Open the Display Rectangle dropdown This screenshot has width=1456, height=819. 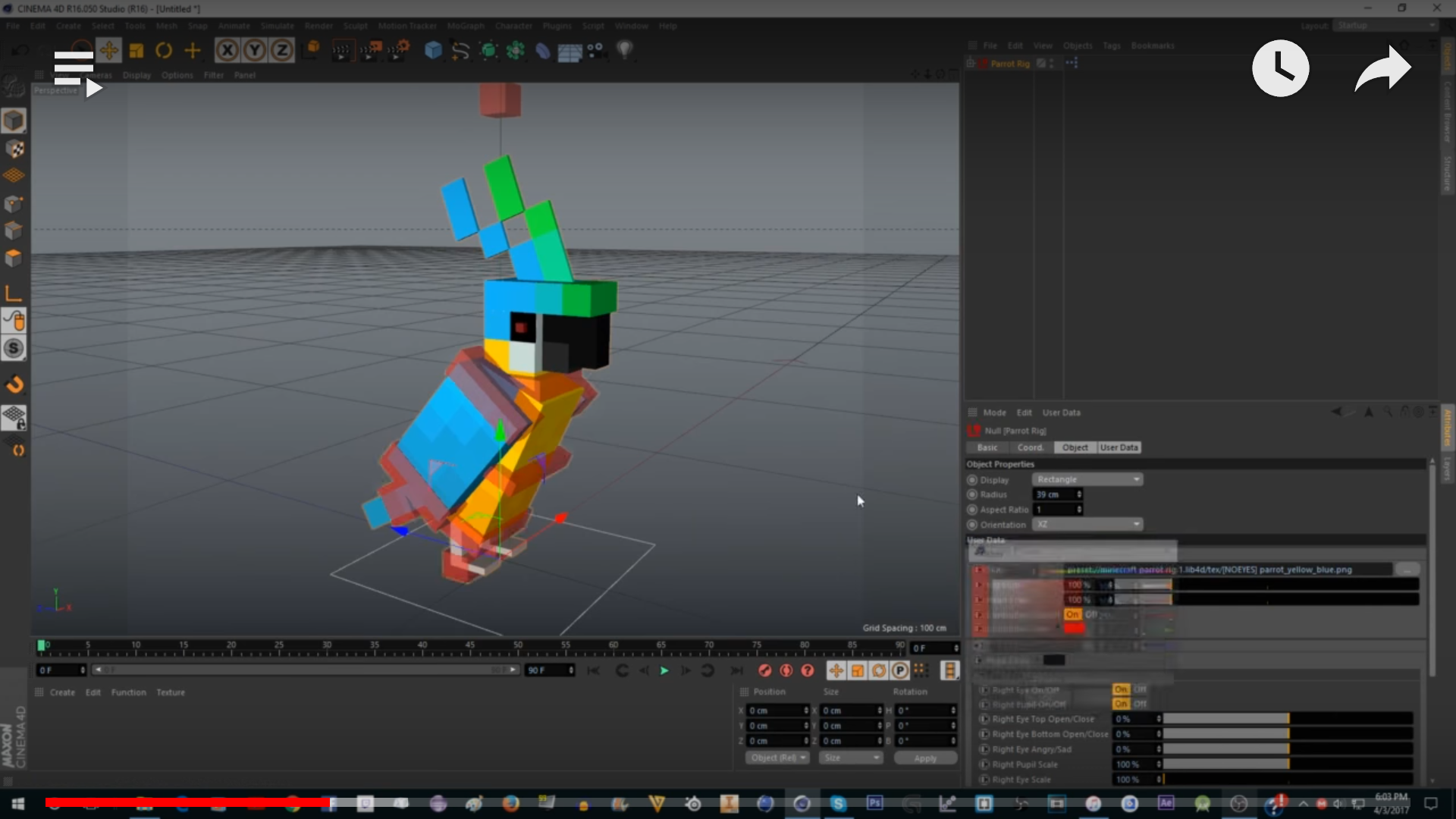point(1087,479)
